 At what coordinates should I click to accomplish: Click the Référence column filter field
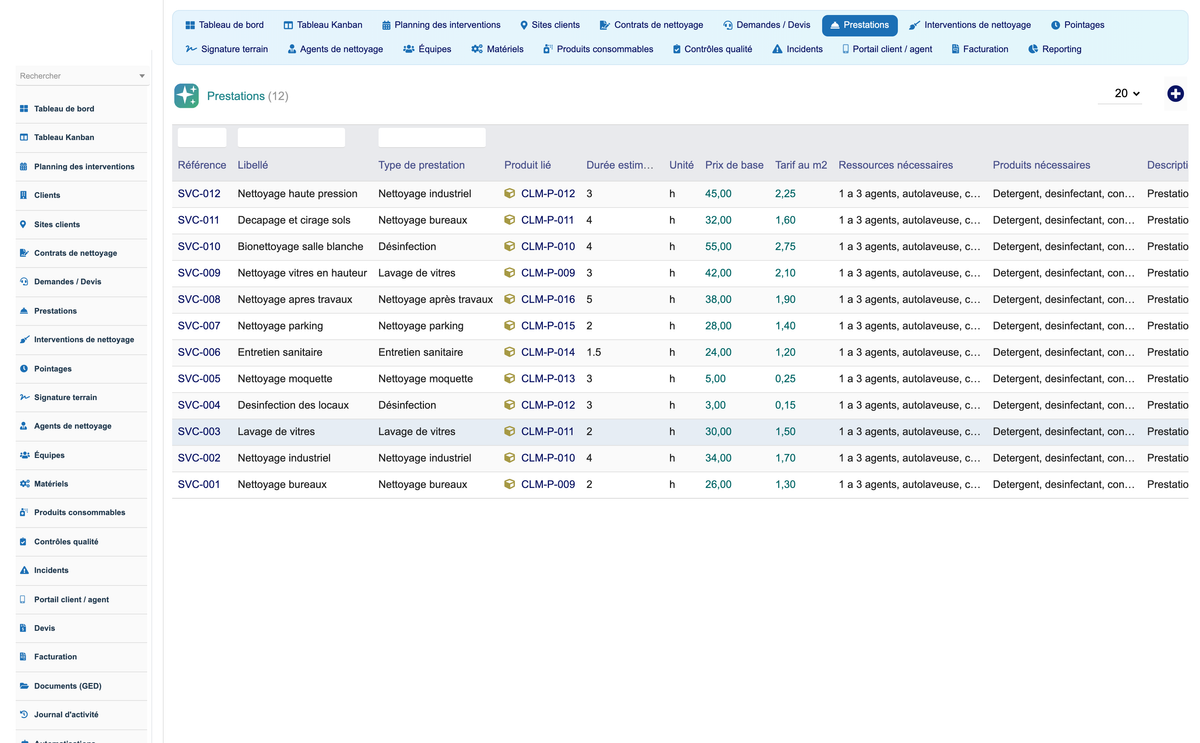coord(202,137)
